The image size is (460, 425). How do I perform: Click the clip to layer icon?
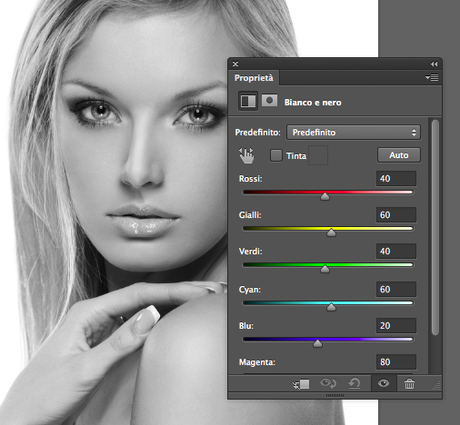click(x=301, y=384)
